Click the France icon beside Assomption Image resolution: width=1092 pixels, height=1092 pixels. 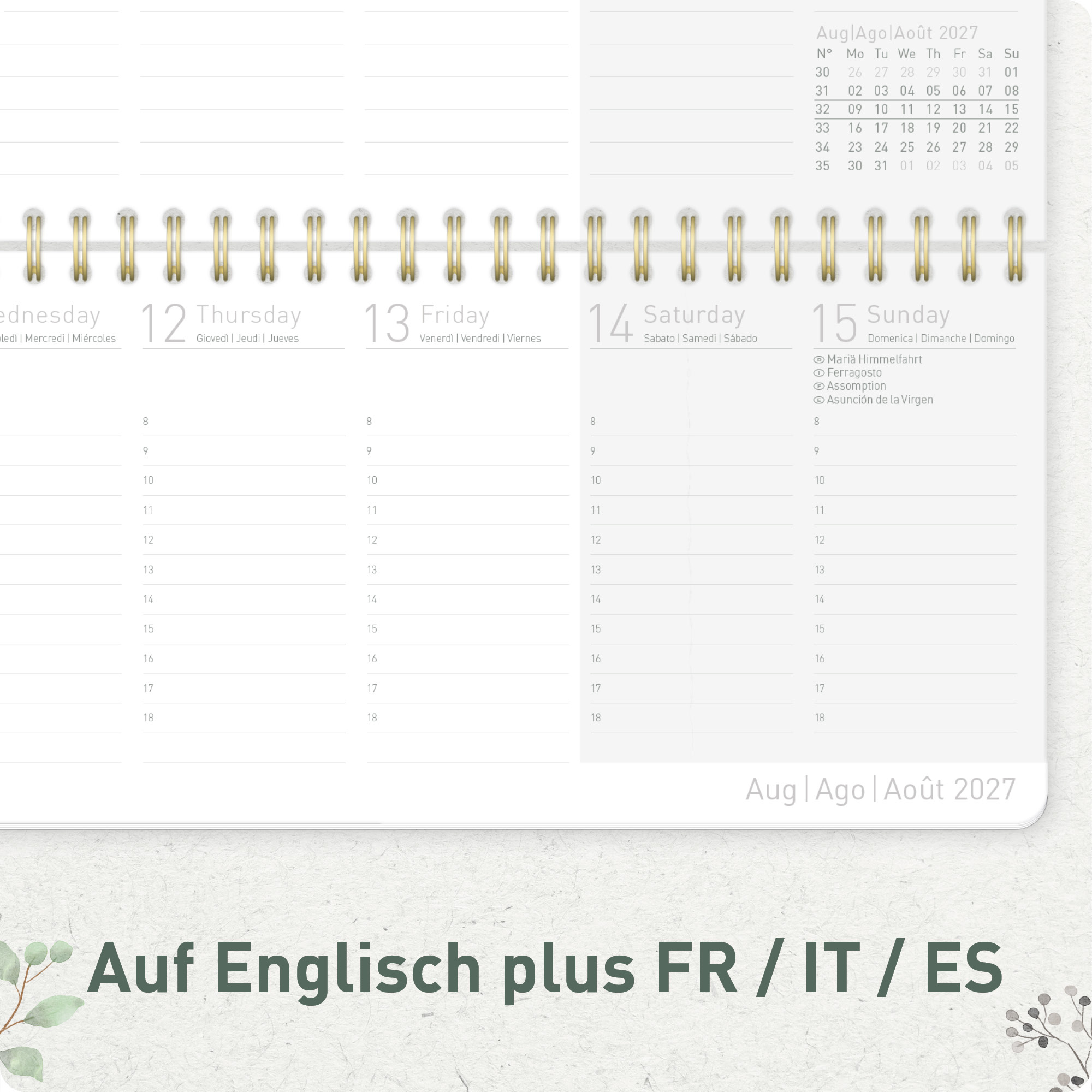coord(818,387)
